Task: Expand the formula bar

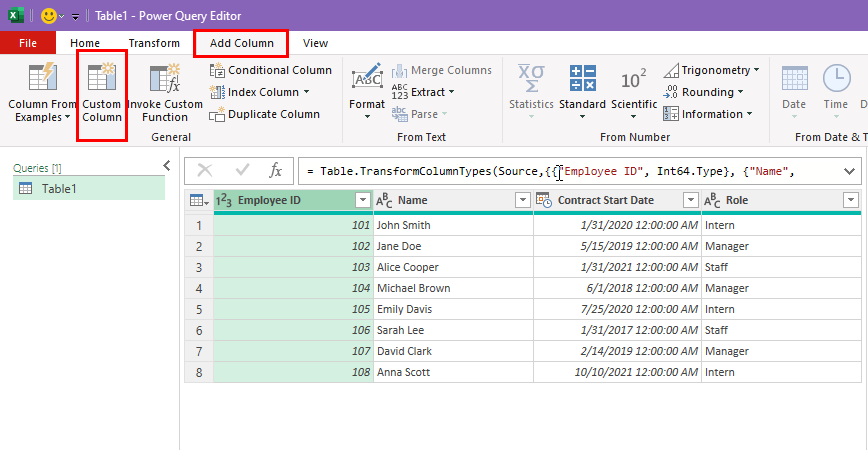Action: (849, 172)
